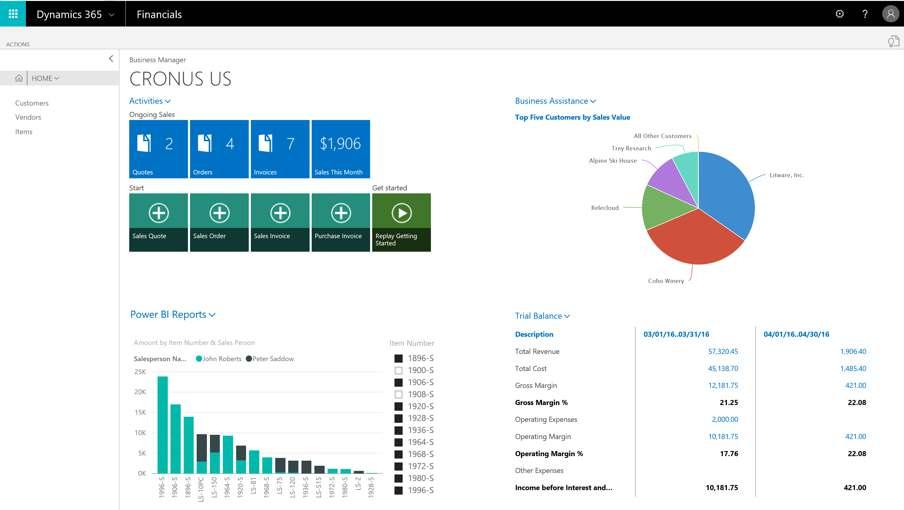
Task: Toggle the 1900-S item number checkbox
Action: (398, 371)
